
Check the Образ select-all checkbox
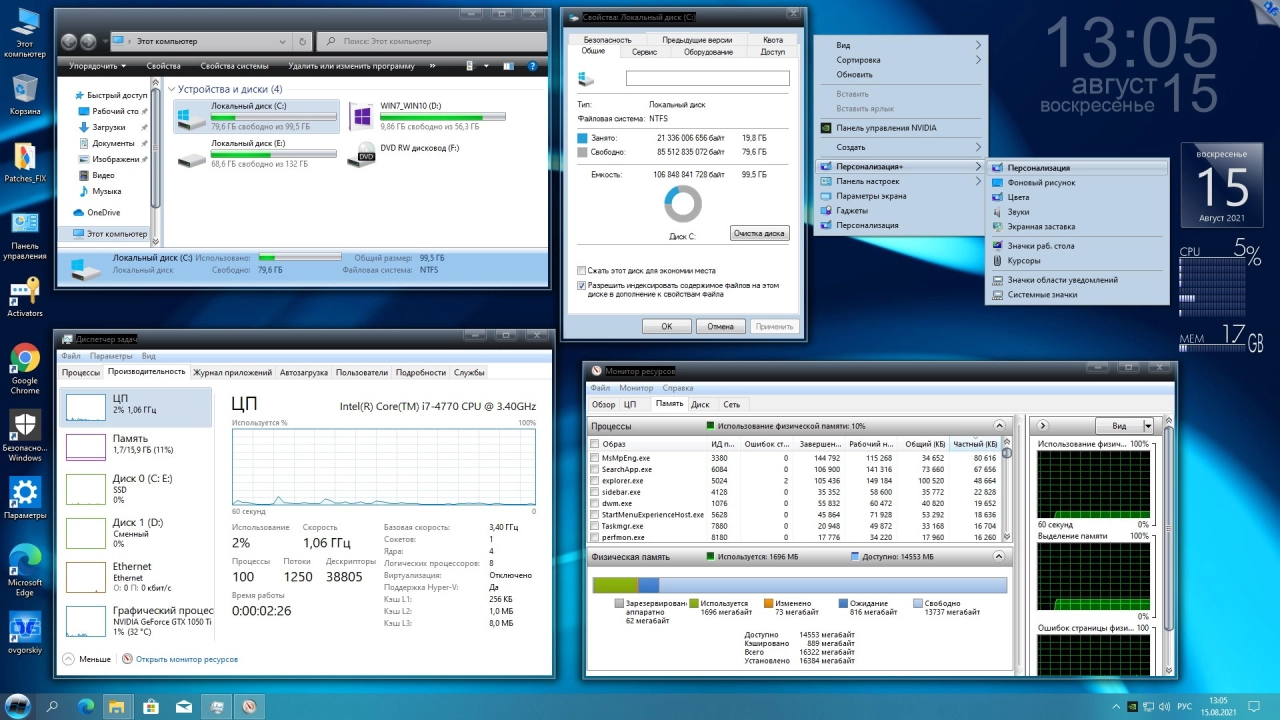595,444
